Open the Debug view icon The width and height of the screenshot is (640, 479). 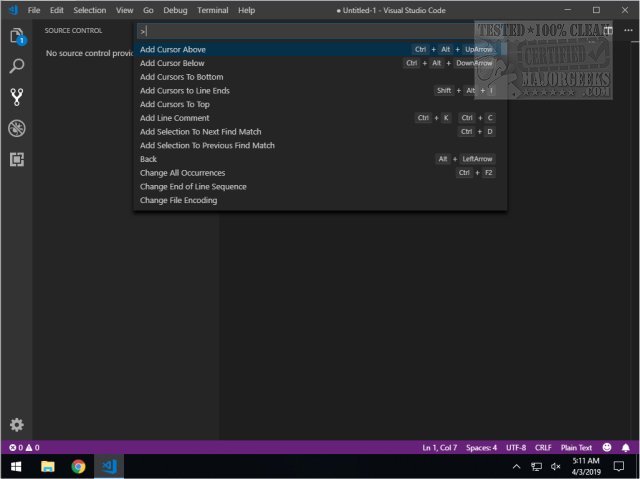pyautogui.click(x=17, y=129)
